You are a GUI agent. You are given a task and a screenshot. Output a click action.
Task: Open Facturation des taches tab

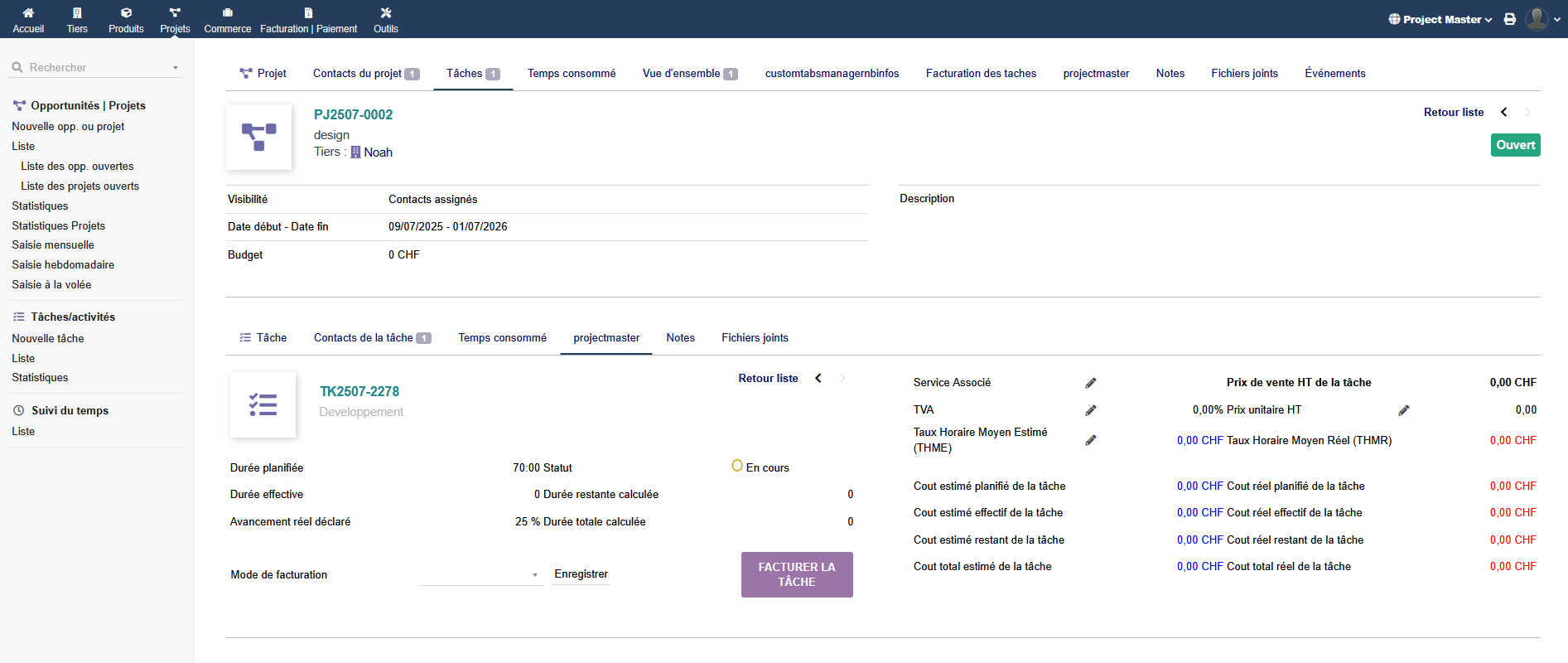click(x=981, y=74)
